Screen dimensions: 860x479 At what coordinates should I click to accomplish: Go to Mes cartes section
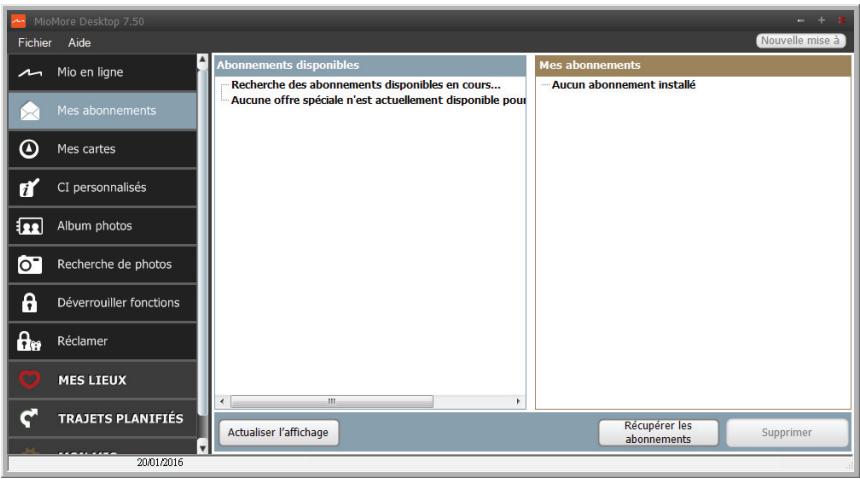pyautogui.click(x=103, y=149)
